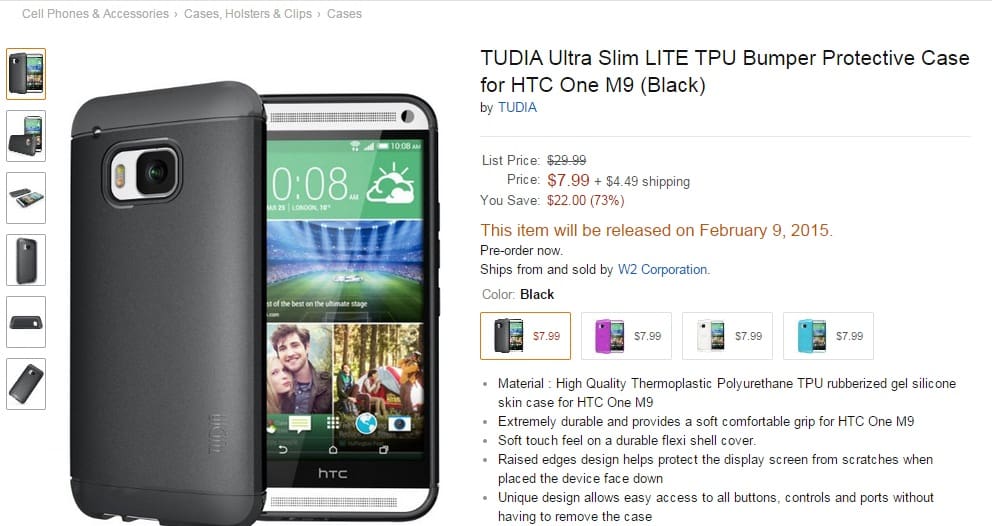Show the fourth thumbnail with case back view

pos(26,260)
